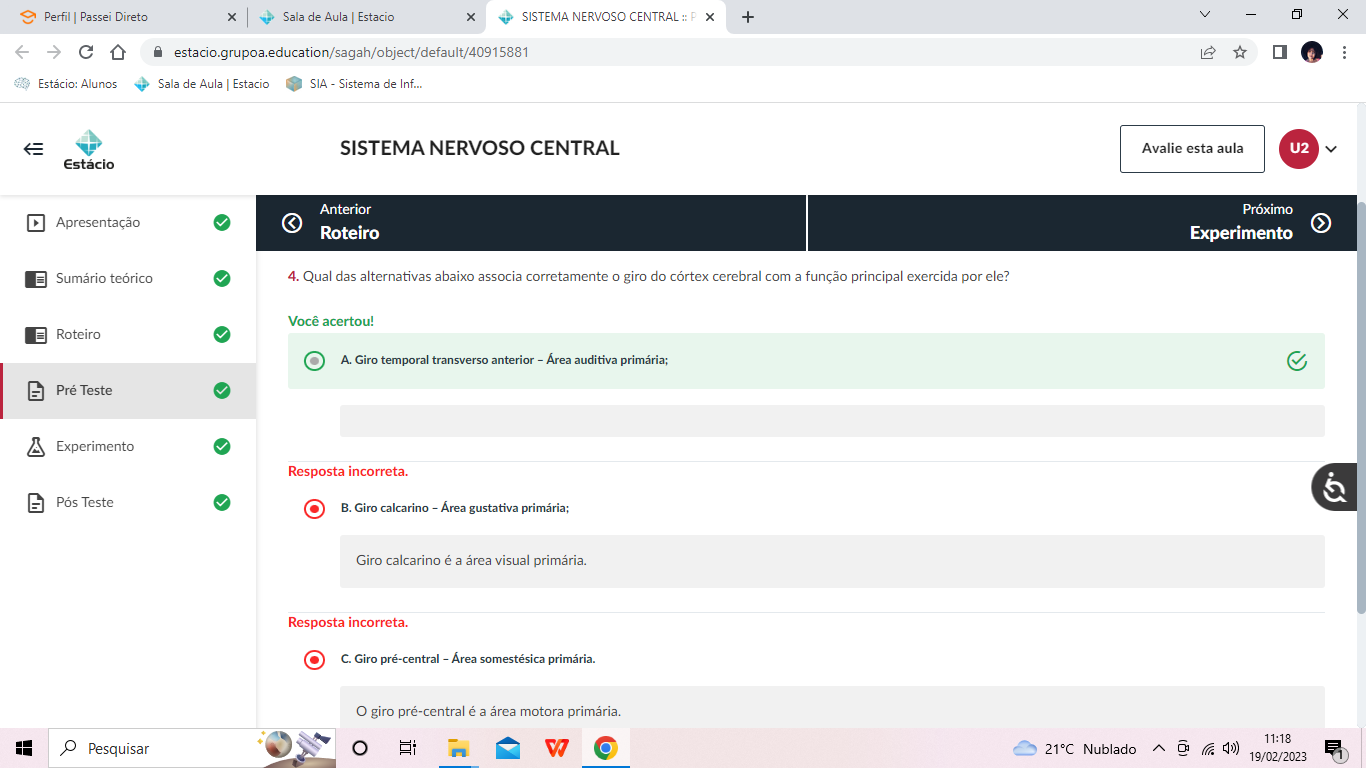Click the Próximo right arrow circle icon
Image resolution: width=1366 pixels, height=768 pixels.
pyautogui.click(x=1321, y=223)
